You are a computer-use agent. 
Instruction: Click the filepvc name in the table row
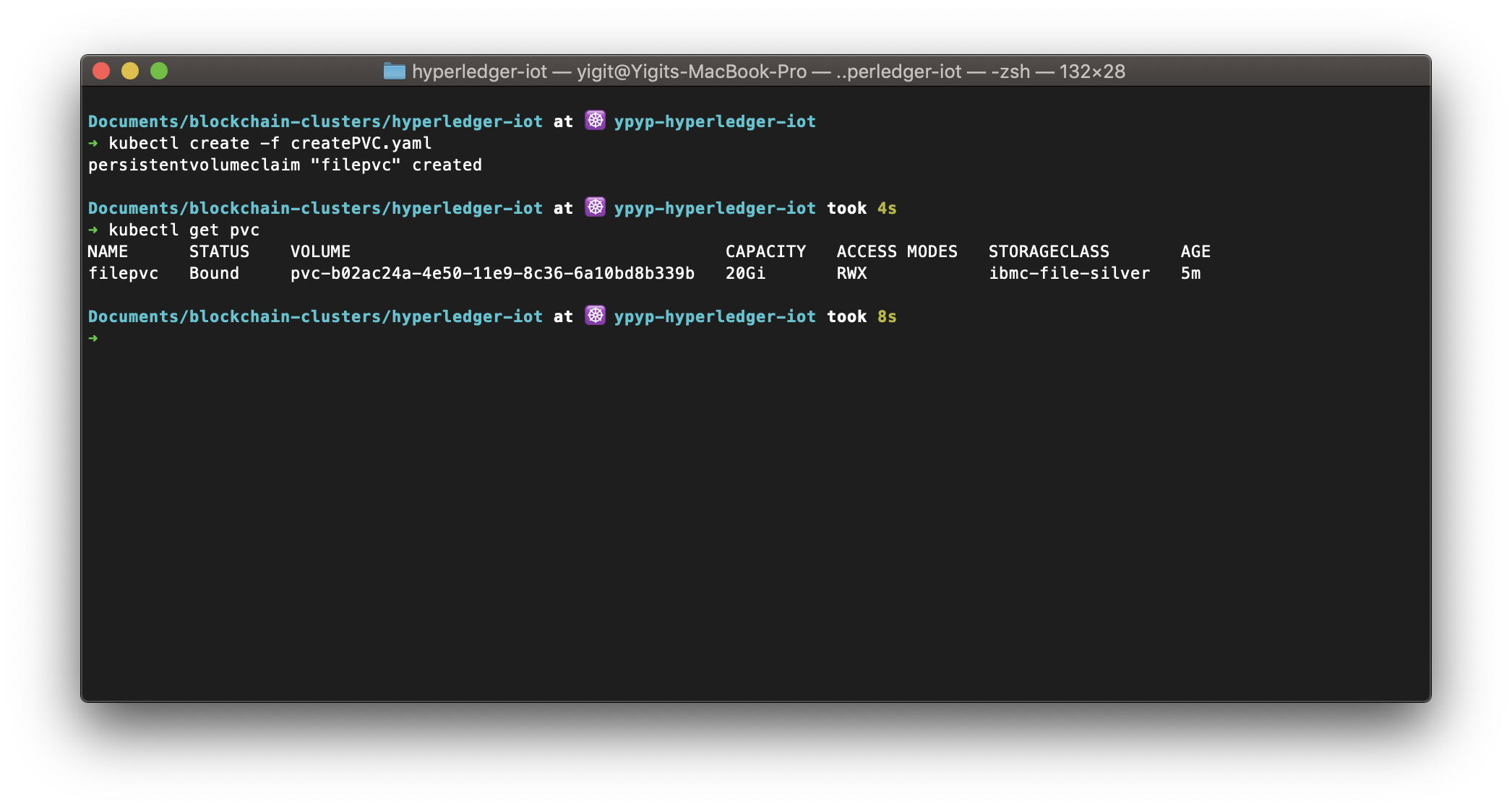tap(123, 273)
